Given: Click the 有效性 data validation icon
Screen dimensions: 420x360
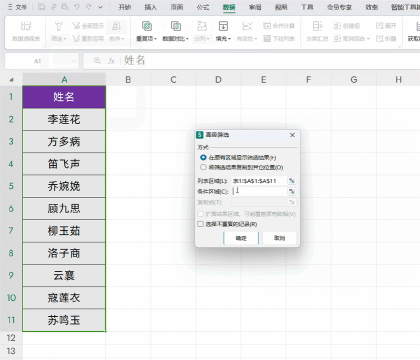Looking at the screenshot, I should click(247, 26).
